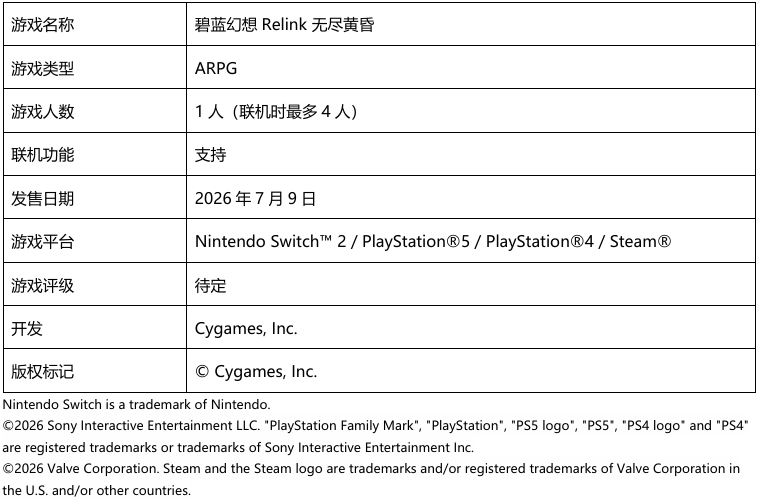Screen dimensions: 757x500
Task: Click the 游戏类型 label cell
Action: coord(43,68)
